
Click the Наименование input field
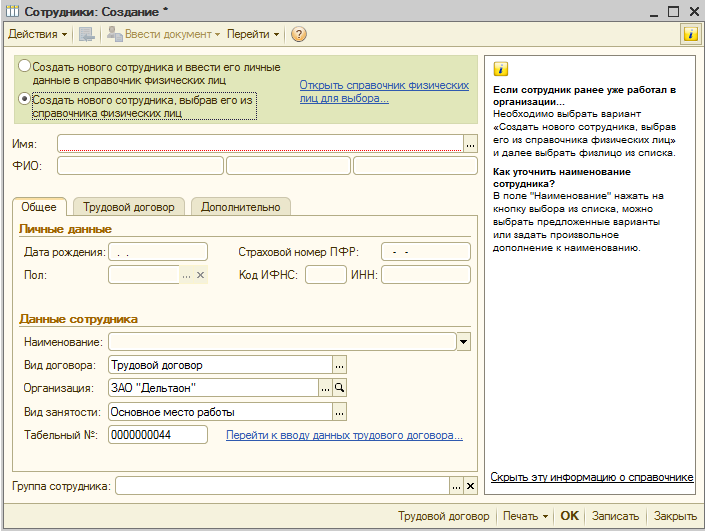point(282,342)
